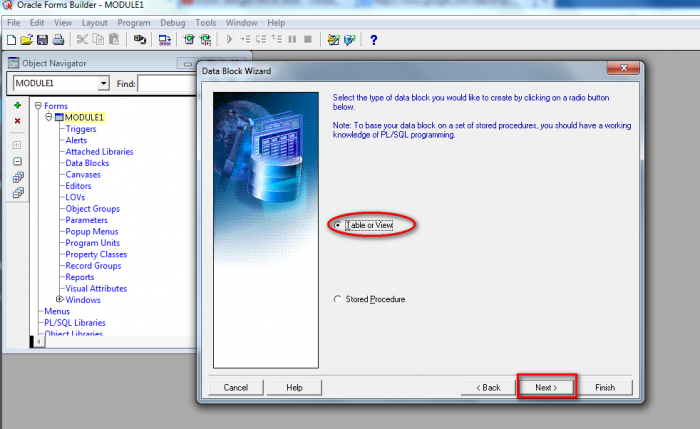
Task: Click the MODULE1 form module icon in tree
Action: pos(59,117)
